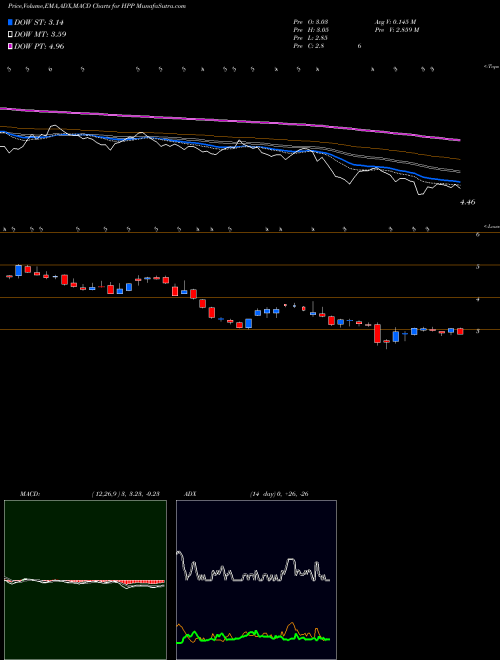Screen dimensions: 500x660
Task: Click the price axis label 4
Action: (478, 299)
